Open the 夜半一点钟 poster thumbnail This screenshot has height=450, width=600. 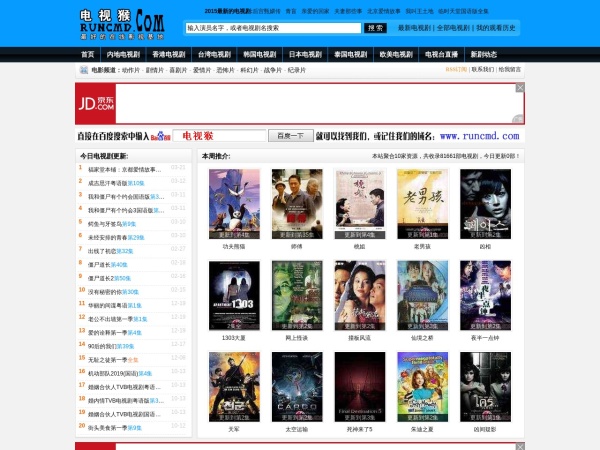click(485, 295)
